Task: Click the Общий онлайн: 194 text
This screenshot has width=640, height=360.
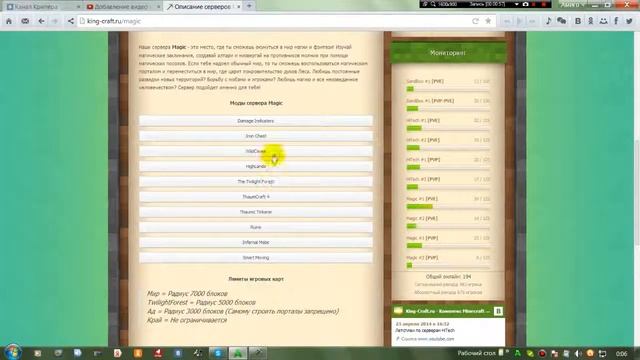Action: click(448, 276)
